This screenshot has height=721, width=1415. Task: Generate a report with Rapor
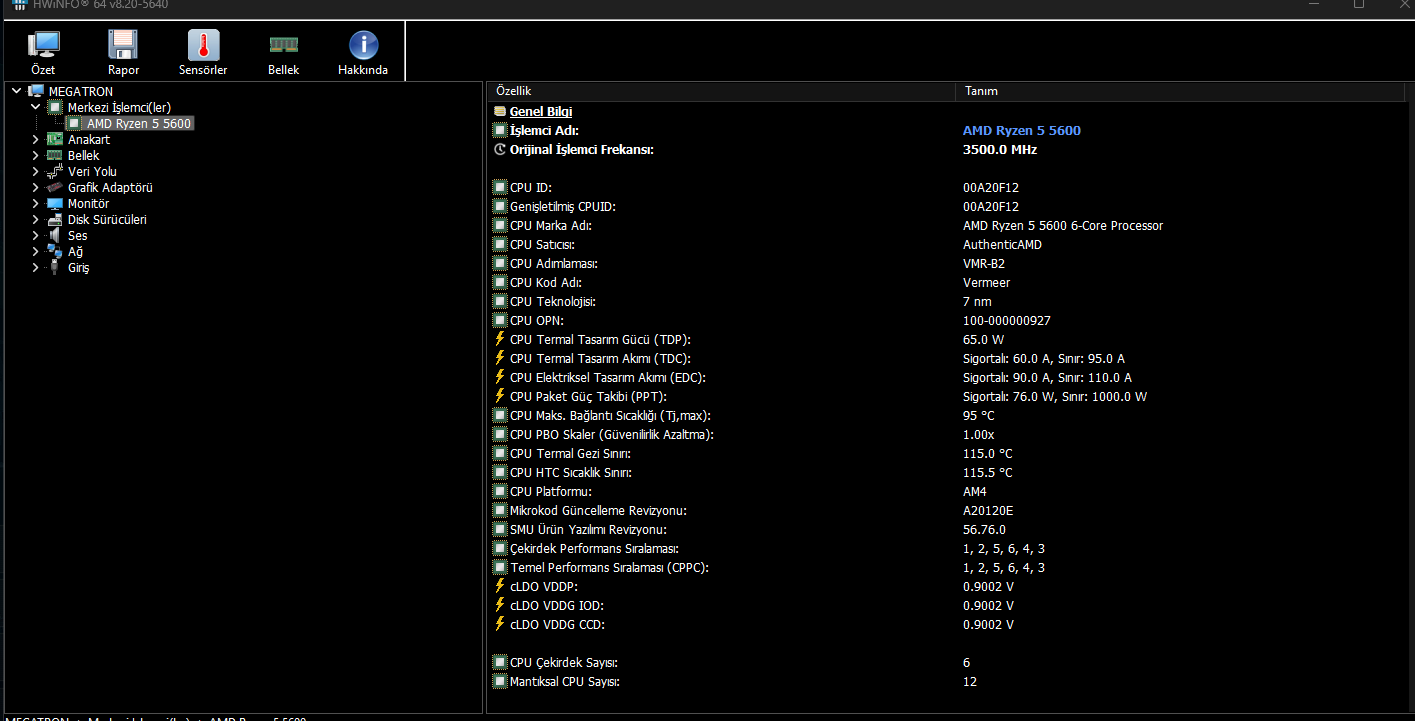(x=123, y=52)
